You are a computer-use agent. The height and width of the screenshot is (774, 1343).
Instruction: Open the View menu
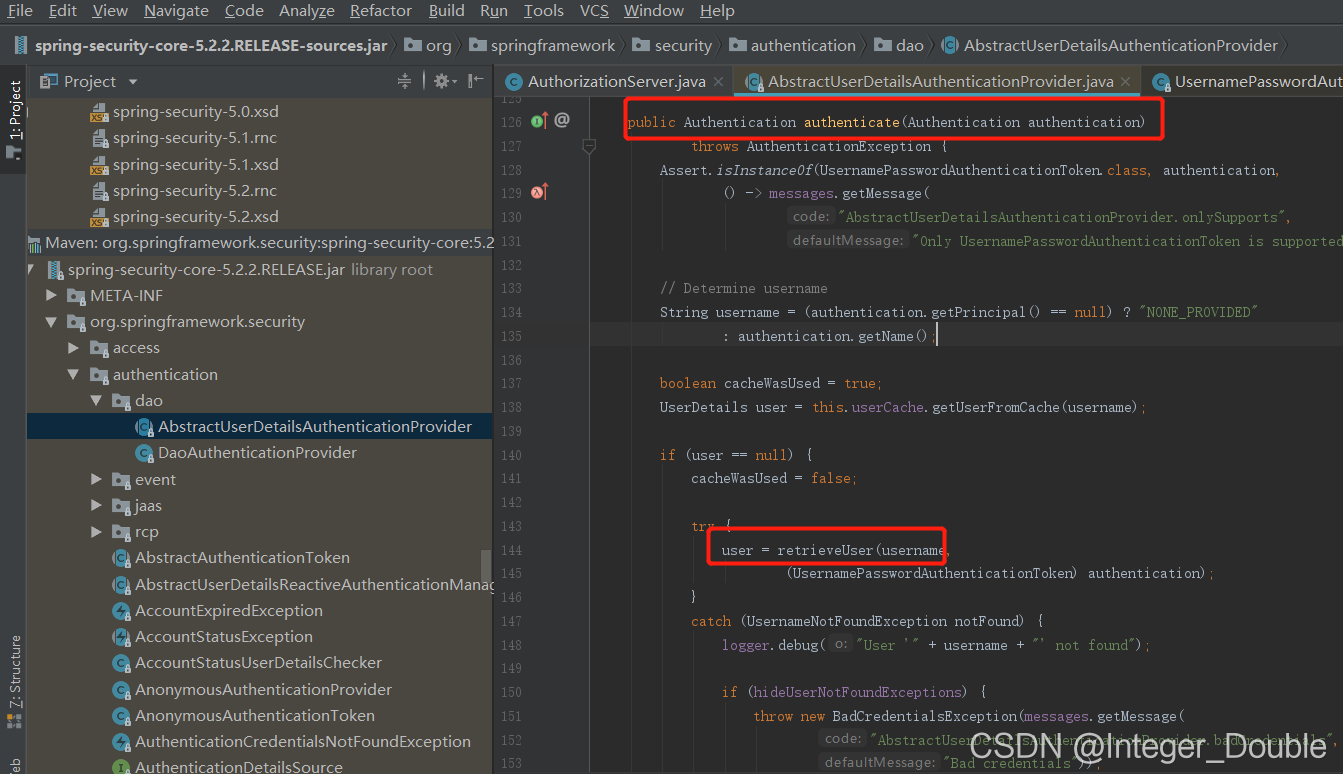pyautogui.click(x=110, y=11)
